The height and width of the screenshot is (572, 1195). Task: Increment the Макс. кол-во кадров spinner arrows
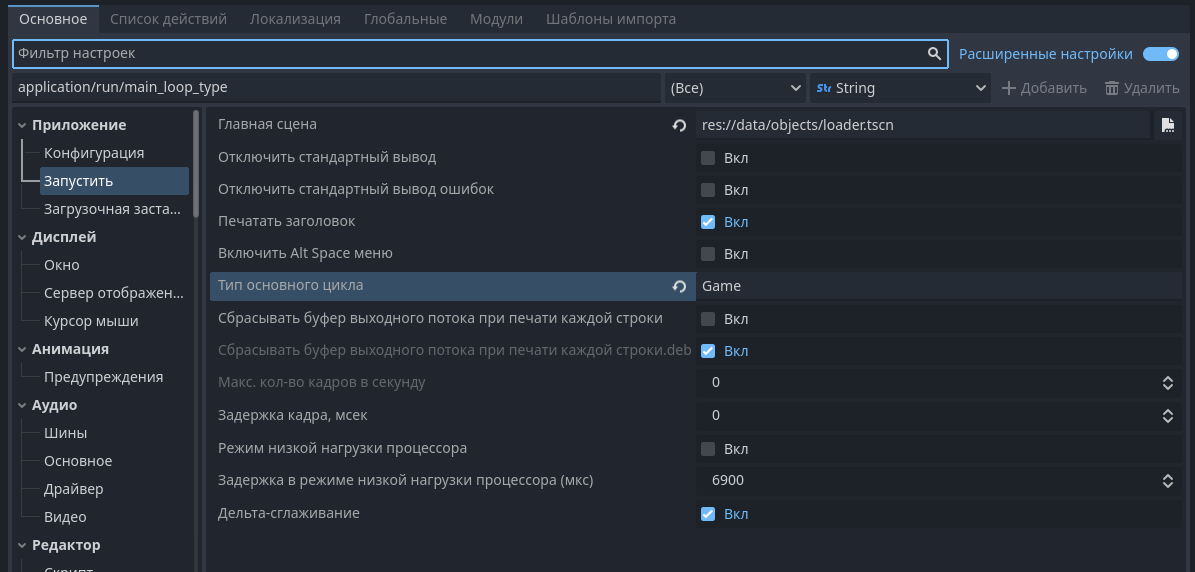pos(1167,379)
